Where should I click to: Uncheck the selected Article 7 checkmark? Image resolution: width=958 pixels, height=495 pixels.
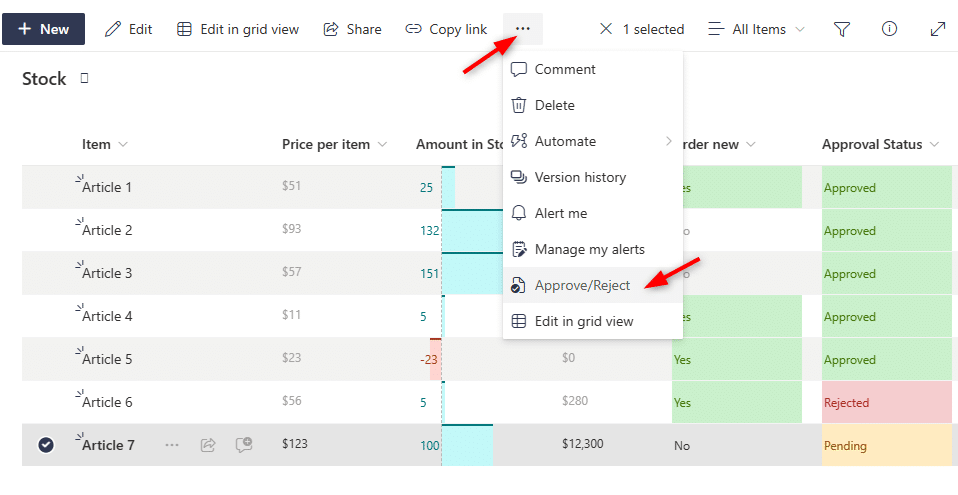46,445
